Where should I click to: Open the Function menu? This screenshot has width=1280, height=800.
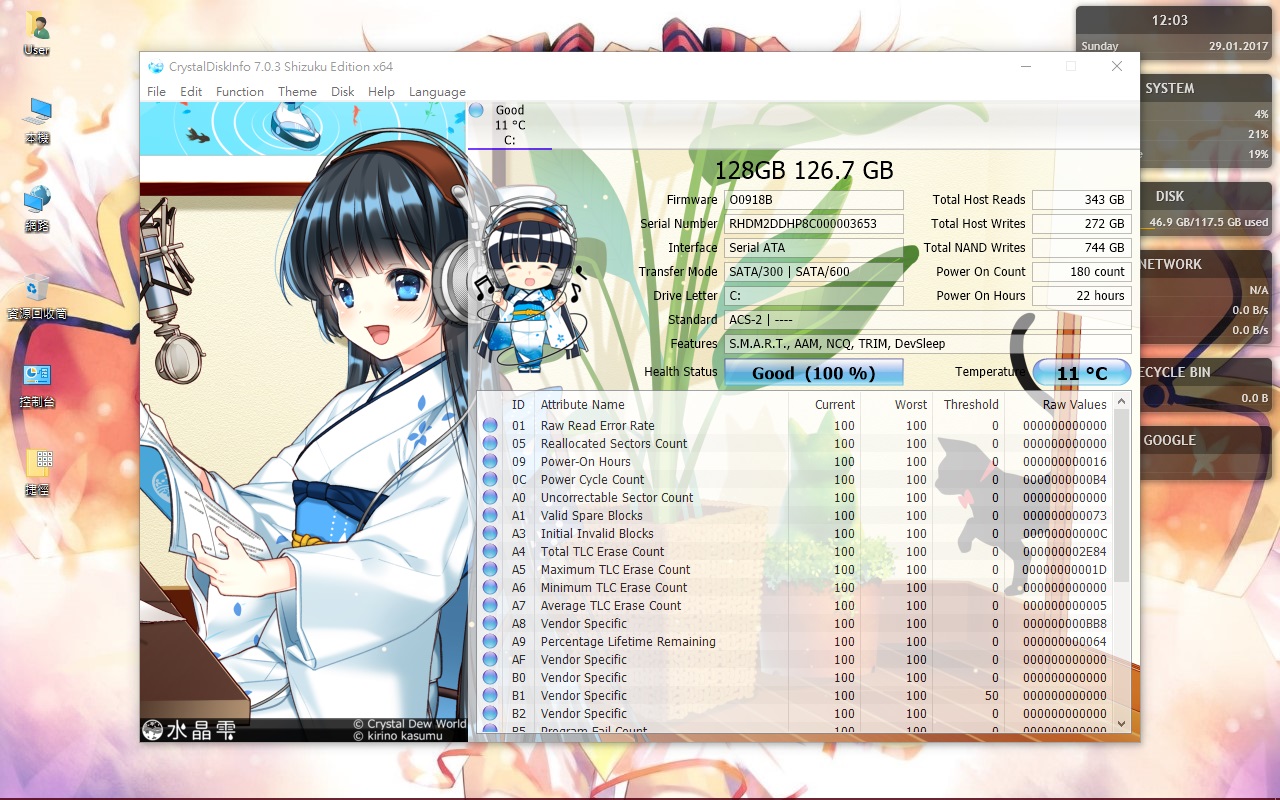tap(240, 91)
